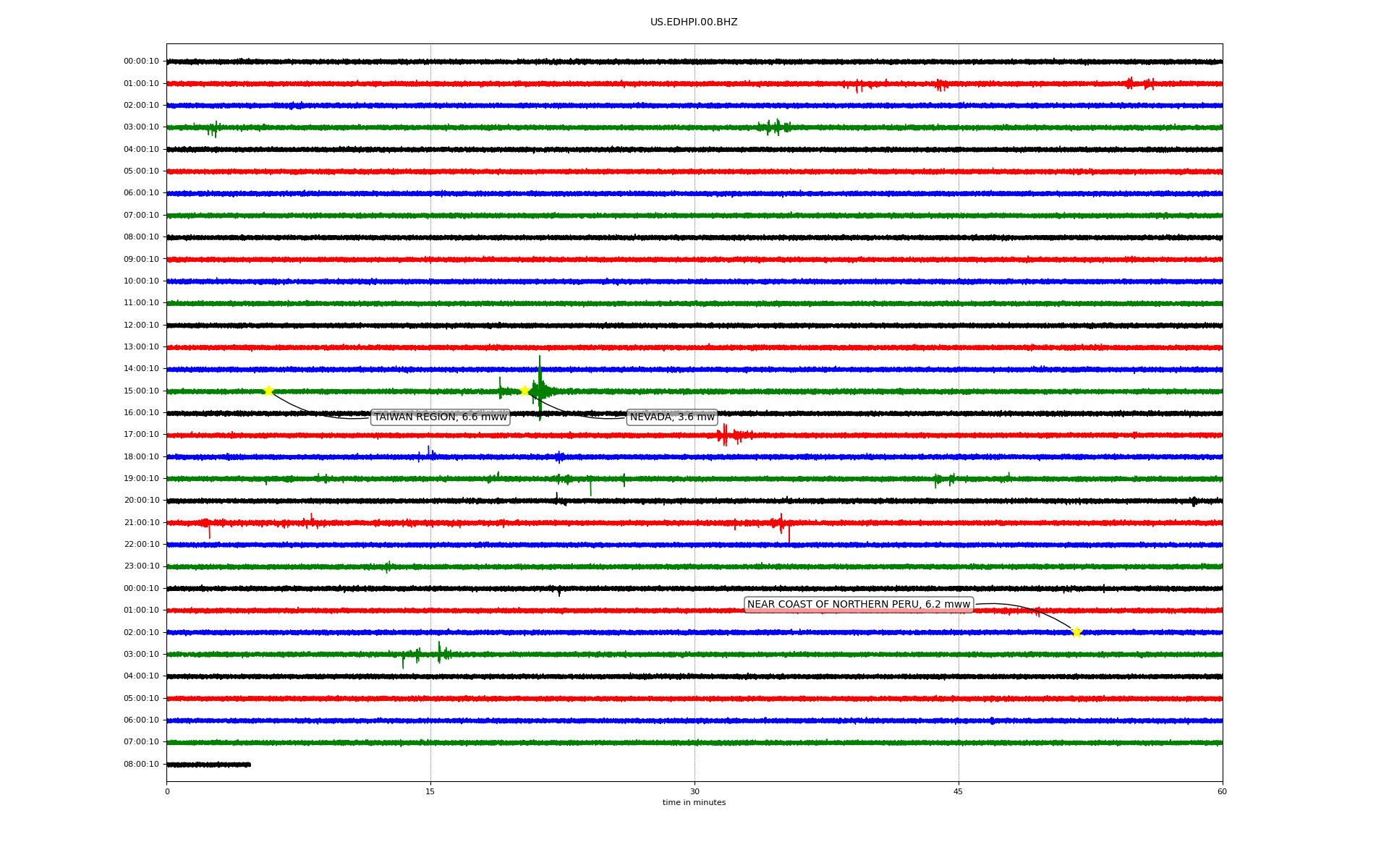Click the plot title US.EDHPI.00.BHZ
The width and height of the screenshot is (1389, 868).
[x=694, y=22]
